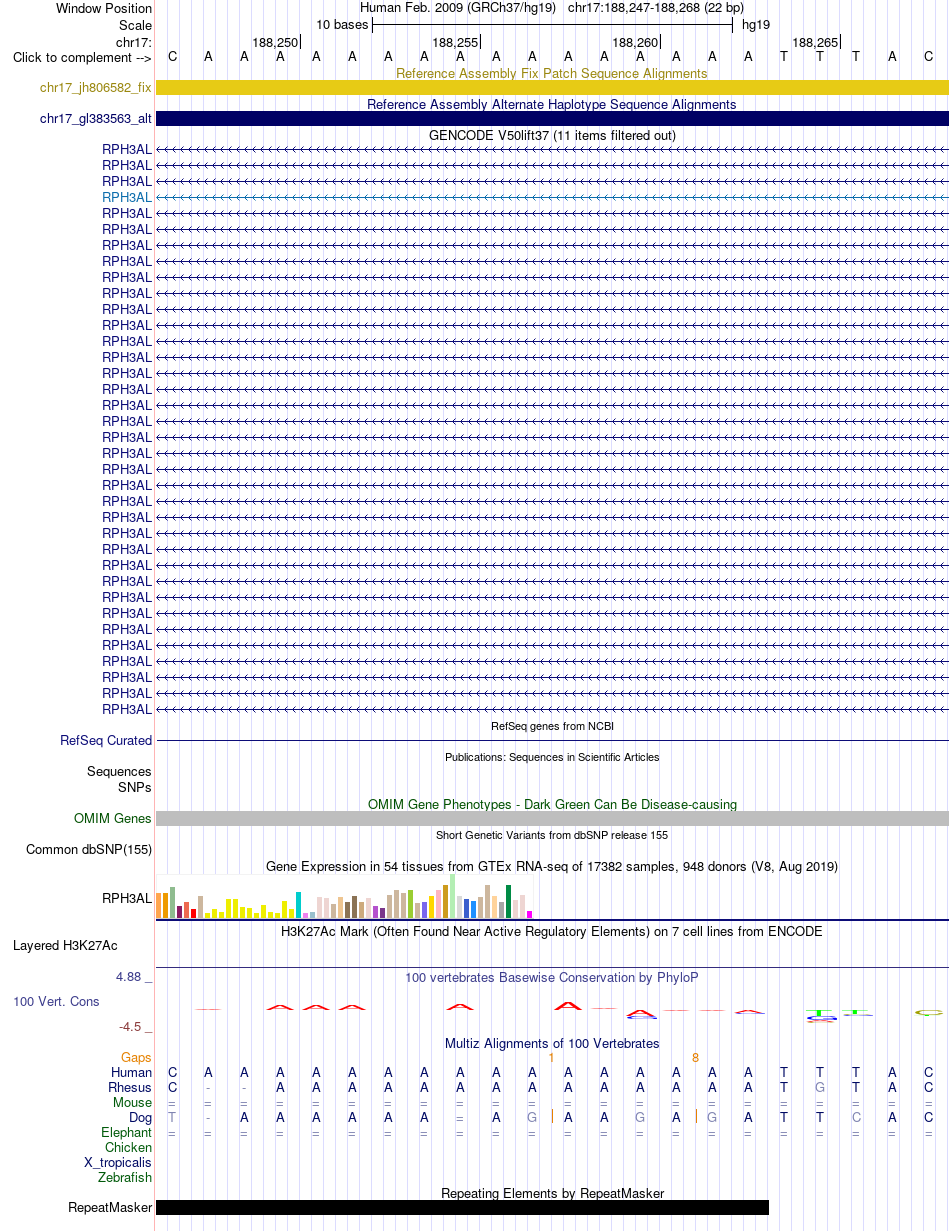Click the -4.5 PhyloP lower scale value
Screen dimensions: 950x1231
pos(135,1026)
